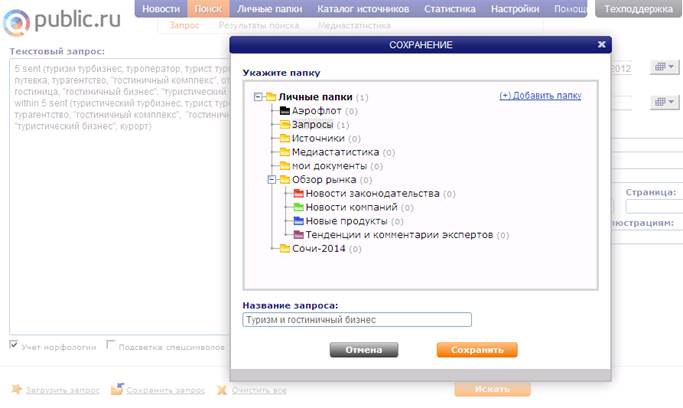Screen dimensions: 683x408
Task: Click the Загрузить запрос link
Action: [62, 390]
